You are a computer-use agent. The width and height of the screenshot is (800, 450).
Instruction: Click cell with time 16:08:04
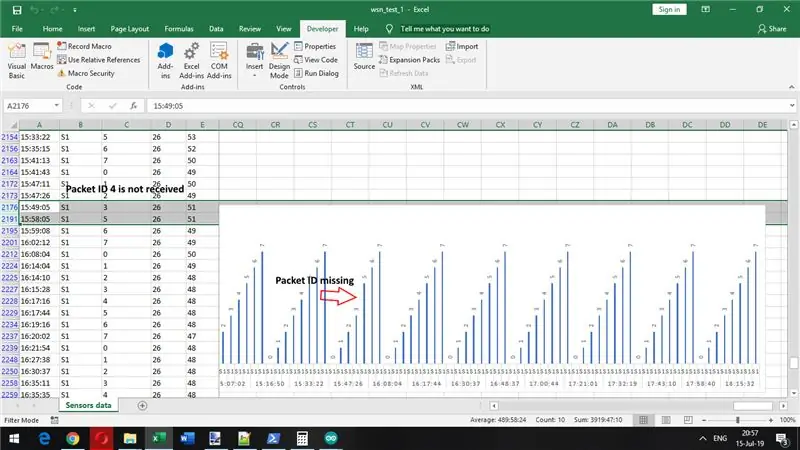[39, 254]
